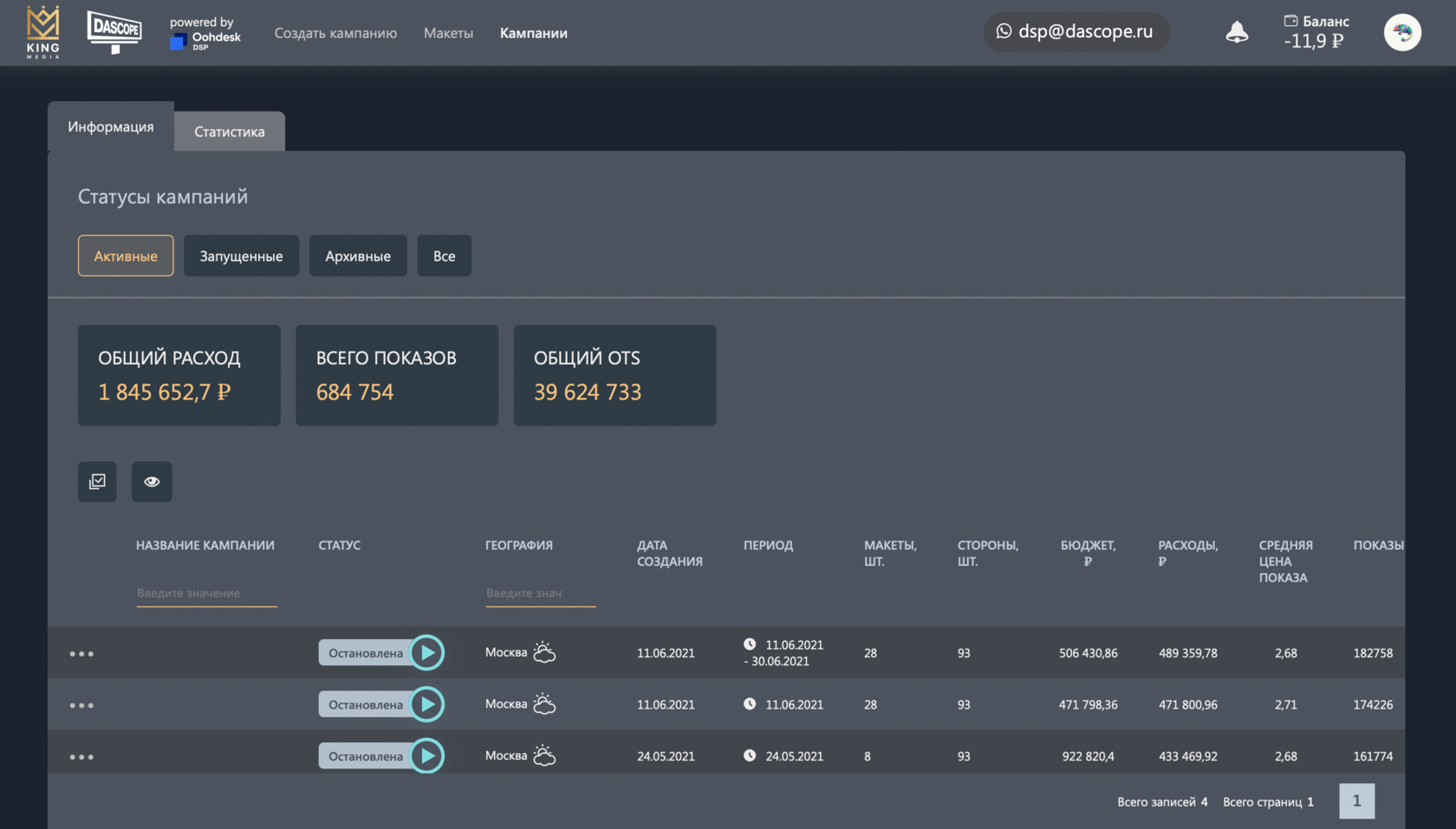Click the select-all checklist icon

[97, 482]
